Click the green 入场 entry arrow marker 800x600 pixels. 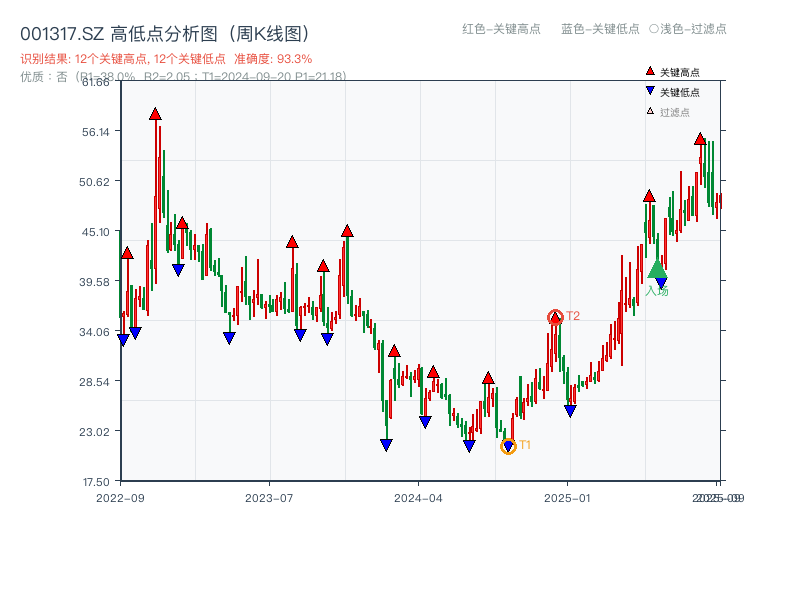tap(656, 270)
